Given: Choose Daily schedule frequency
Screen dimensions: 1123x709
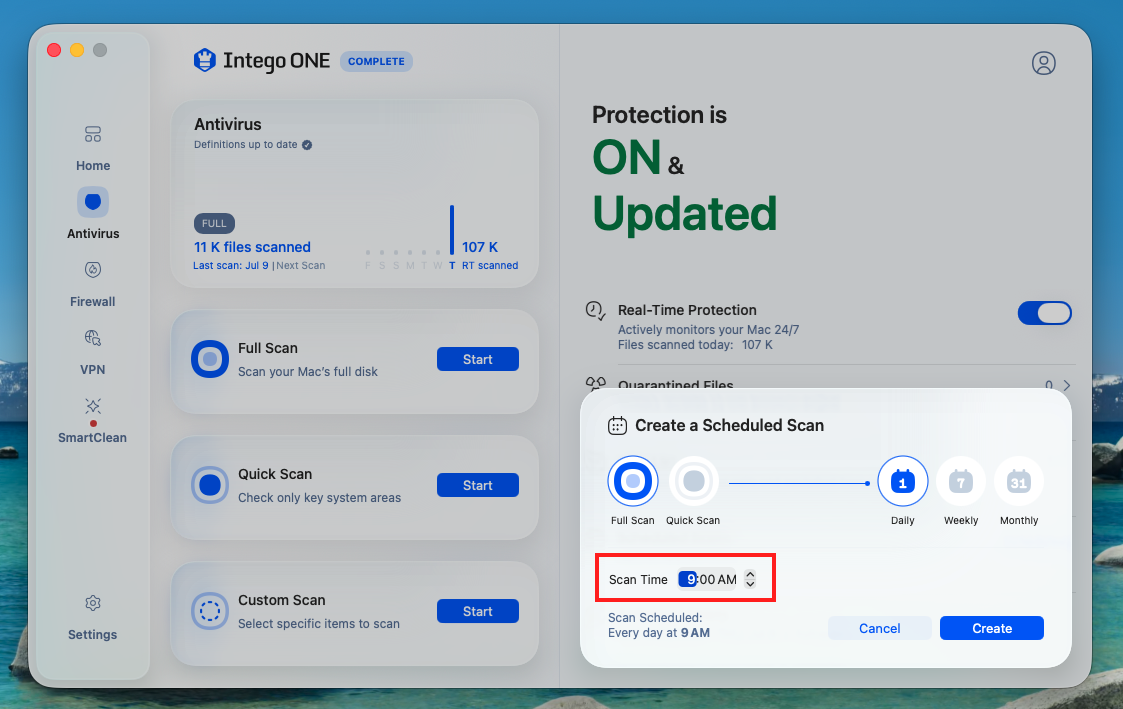Looking at the screenshot, I should pos(903,481).
